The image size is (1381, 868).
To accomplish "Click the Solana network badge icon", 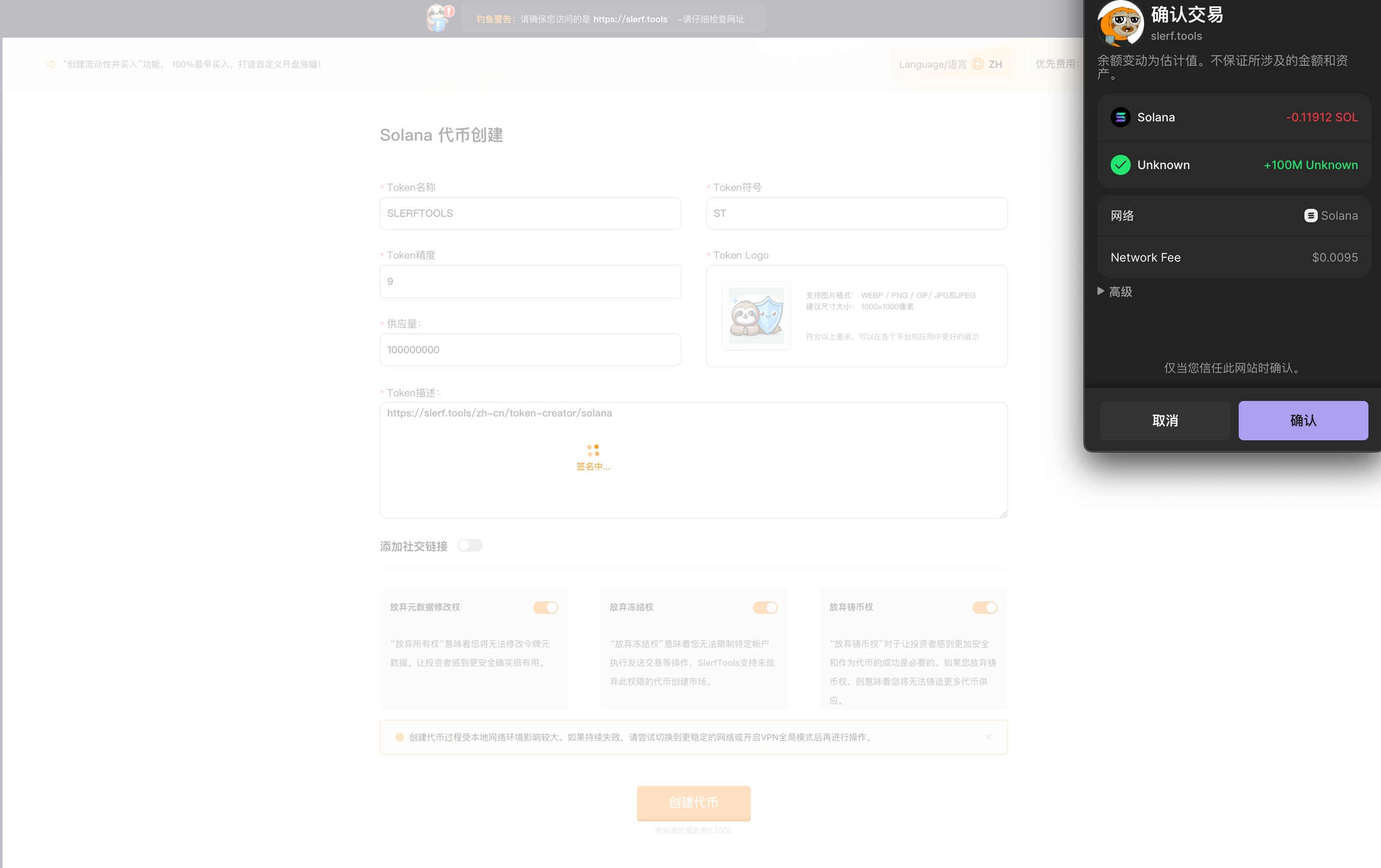I will pyautogui.click(x=1310, y=216).
